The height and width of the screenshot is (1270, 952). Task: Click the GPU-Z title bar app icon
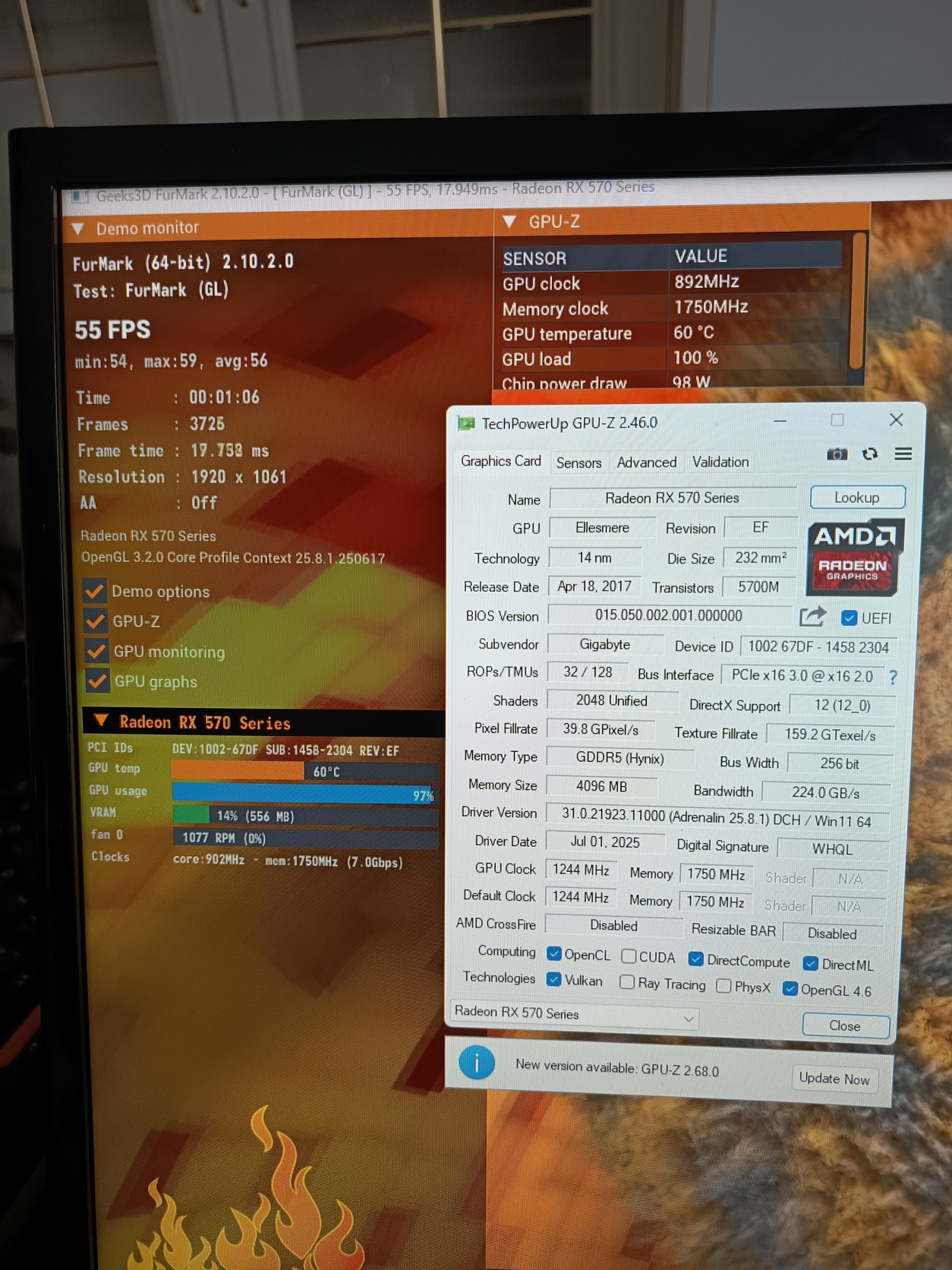click(465, 423)
